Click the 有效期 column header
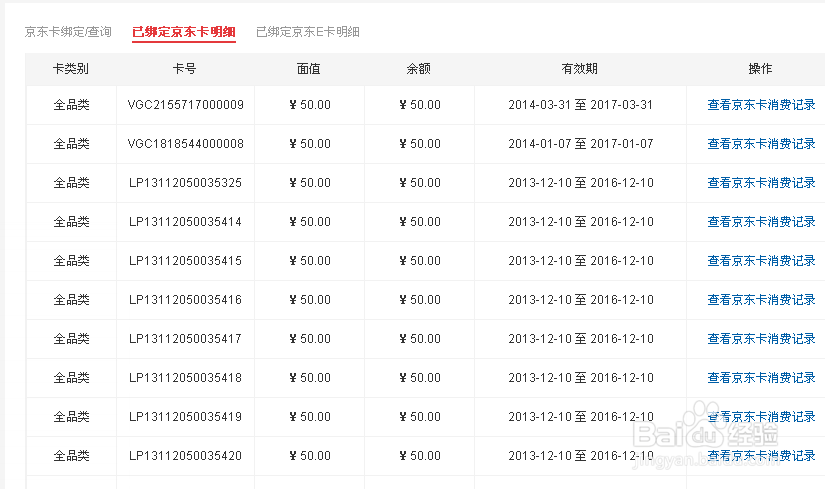 tap(580, 69)
